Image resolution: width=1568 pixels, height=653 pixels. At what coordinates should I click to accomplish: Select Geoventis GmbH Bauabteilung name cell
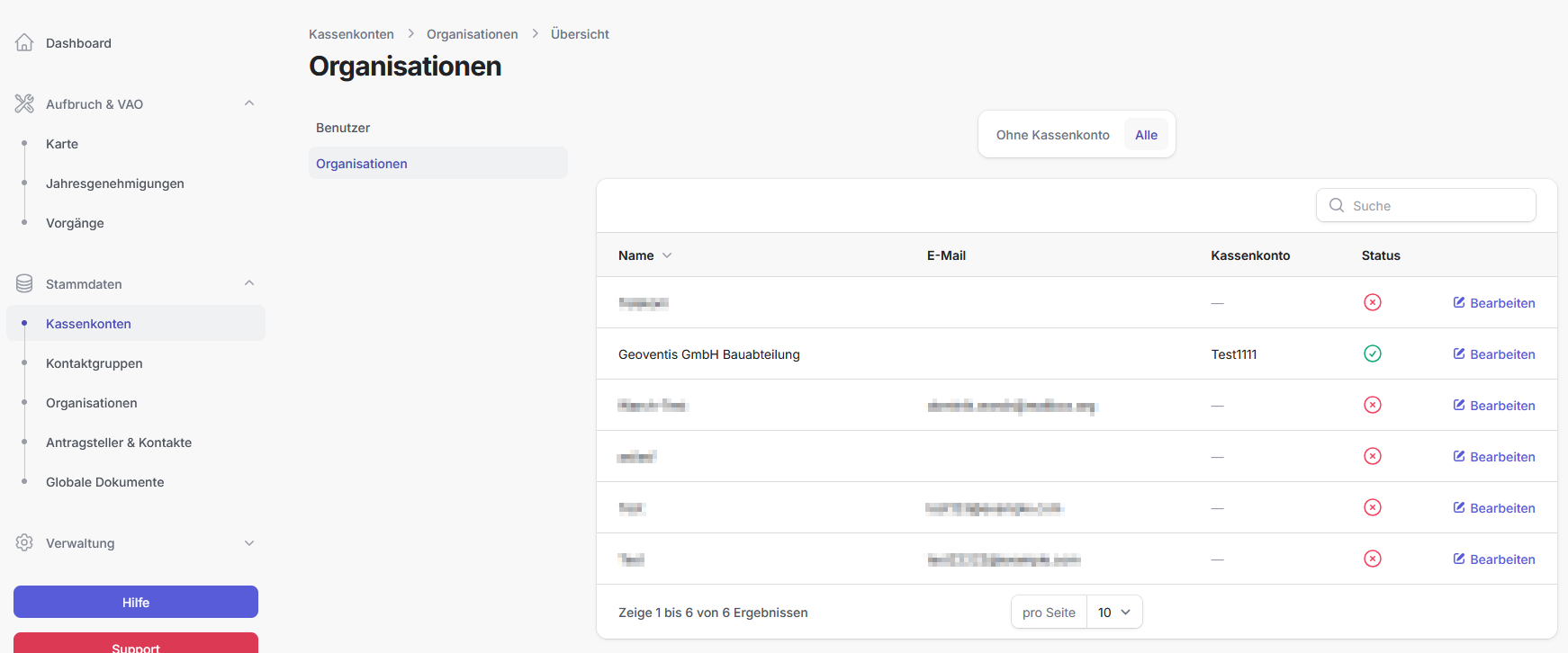click(x=709, y=354)
